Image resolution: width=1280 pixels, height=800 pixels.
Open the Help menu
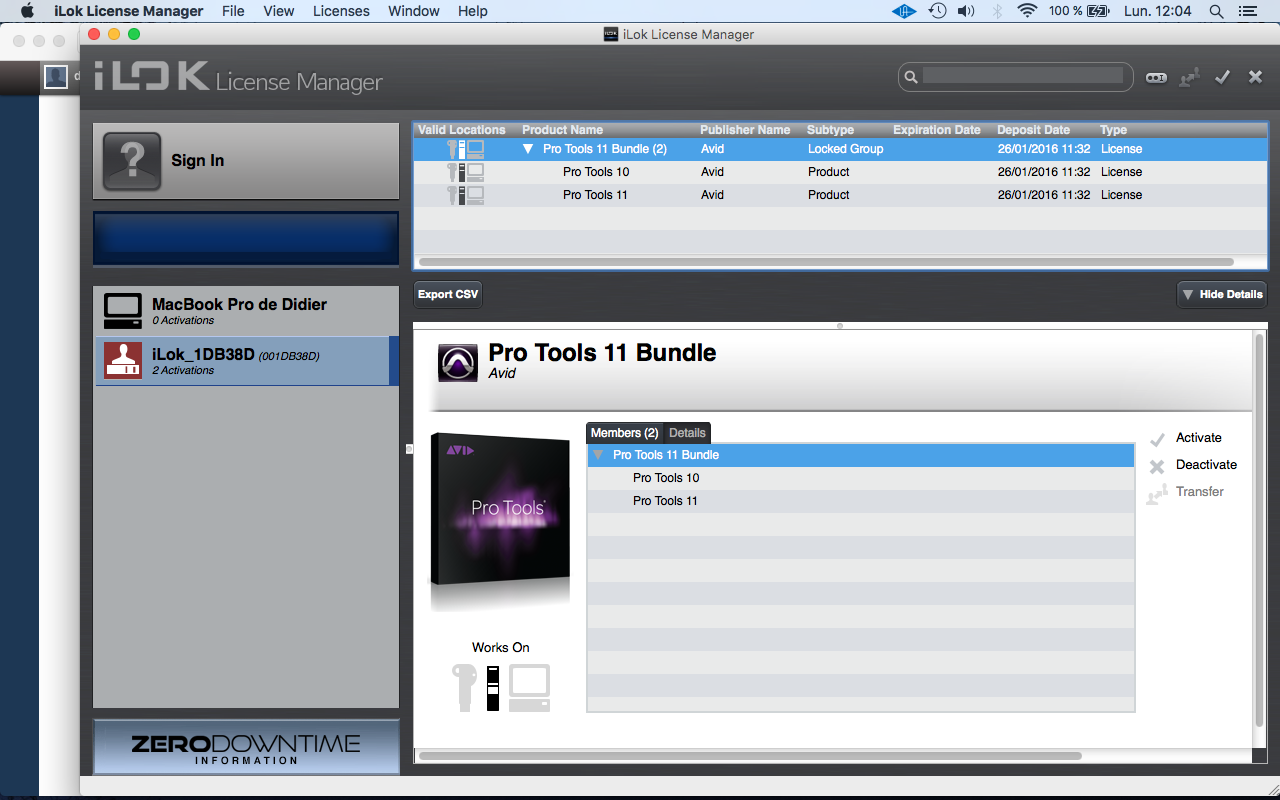click(473, 11)
